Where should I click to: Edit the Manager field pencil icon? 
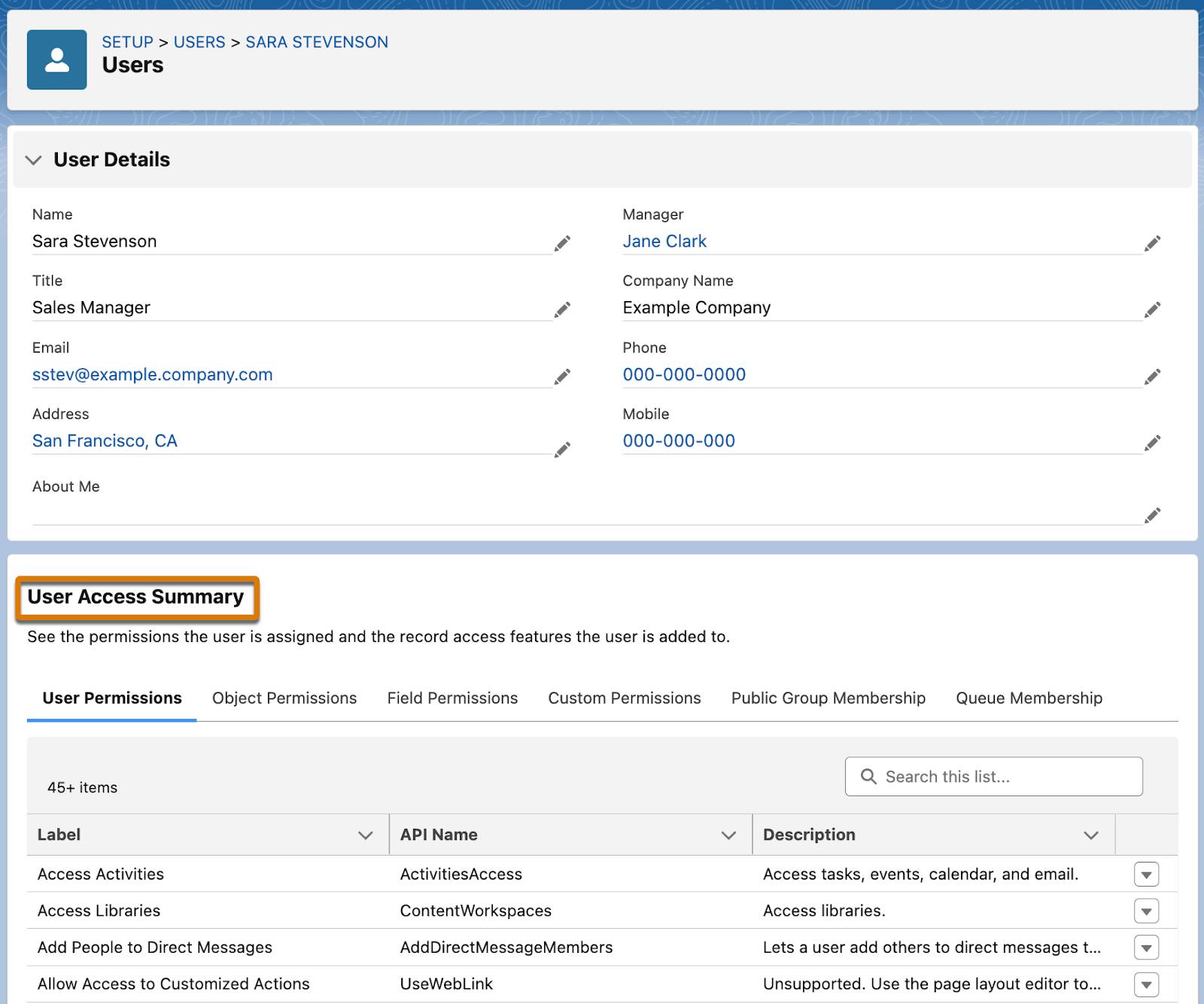point(1153,243)
